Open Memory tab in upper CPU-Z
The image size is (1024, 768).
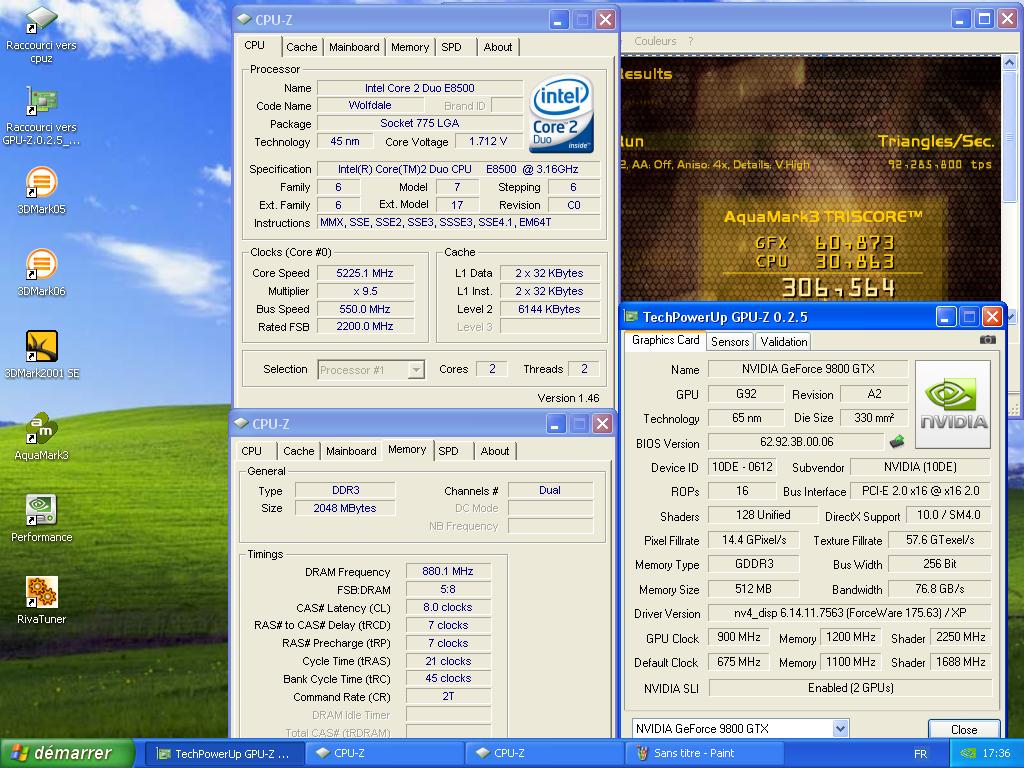click(409, 47)
